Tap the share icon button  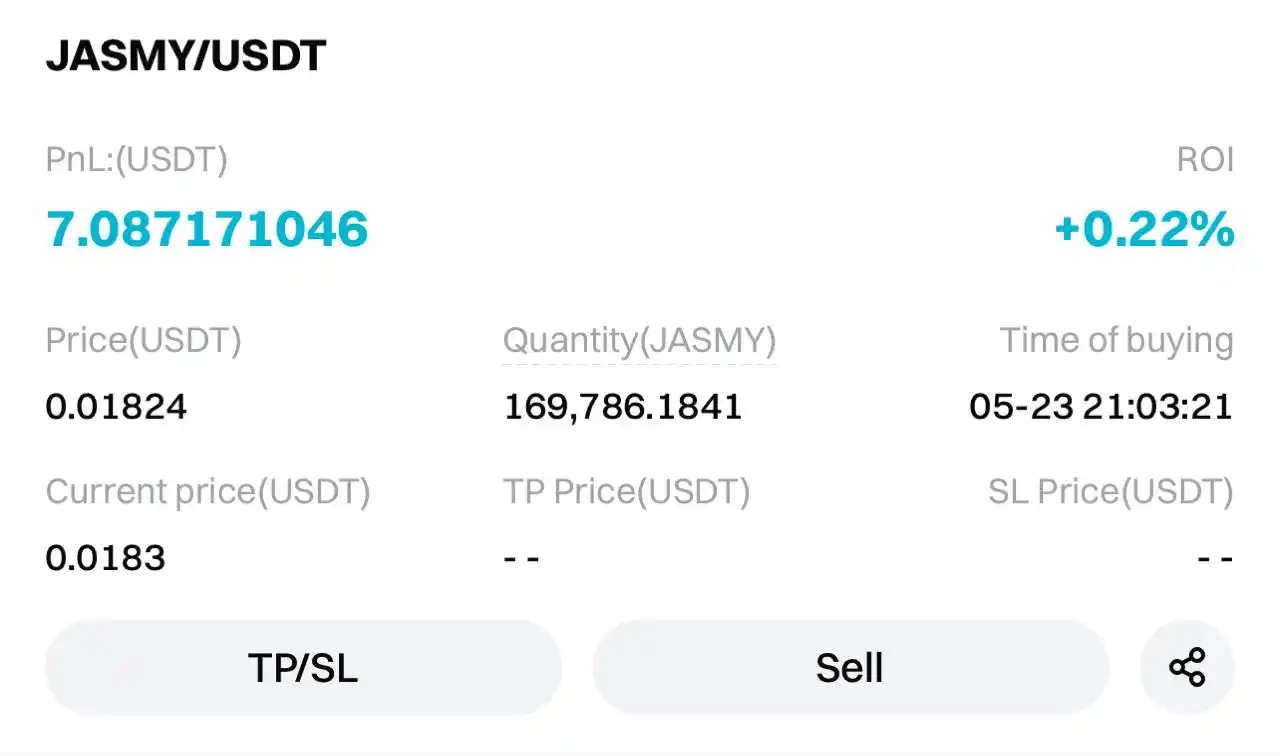click(x=1187, y=667)
